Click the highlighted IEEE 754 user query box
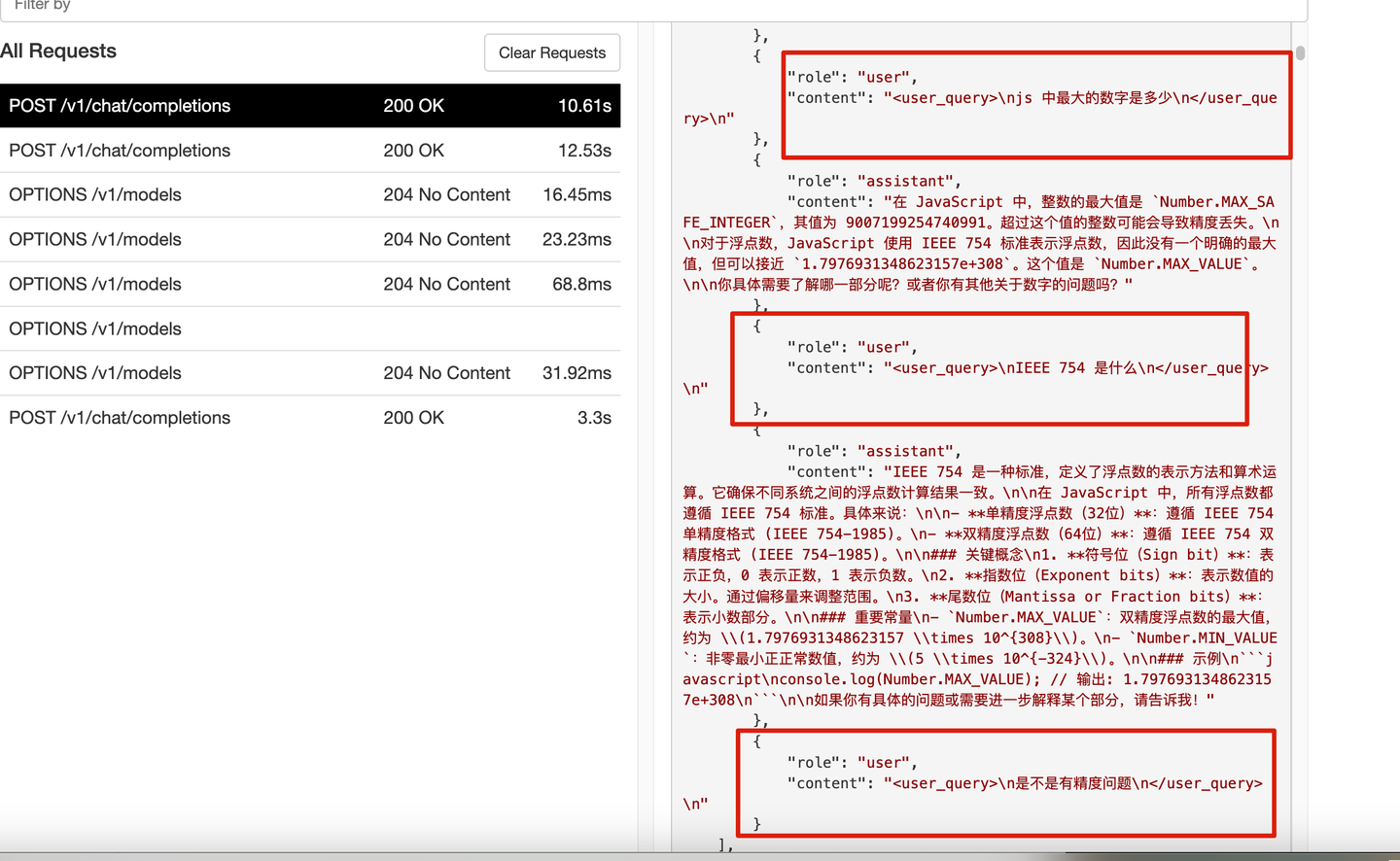The width and height of the screenshot is (1400, 861). (x=988, y=369)
